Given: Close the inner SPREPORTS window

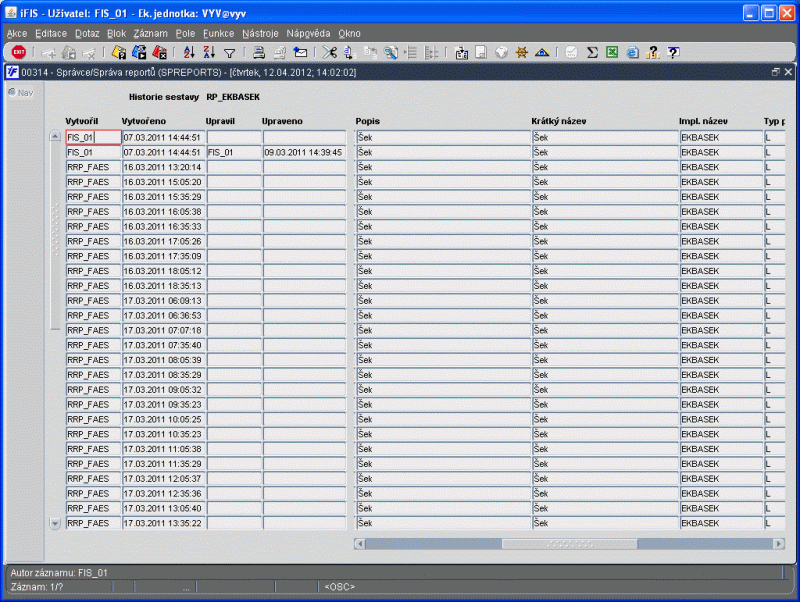Looking at the screenshot, I should coord(788,72).
